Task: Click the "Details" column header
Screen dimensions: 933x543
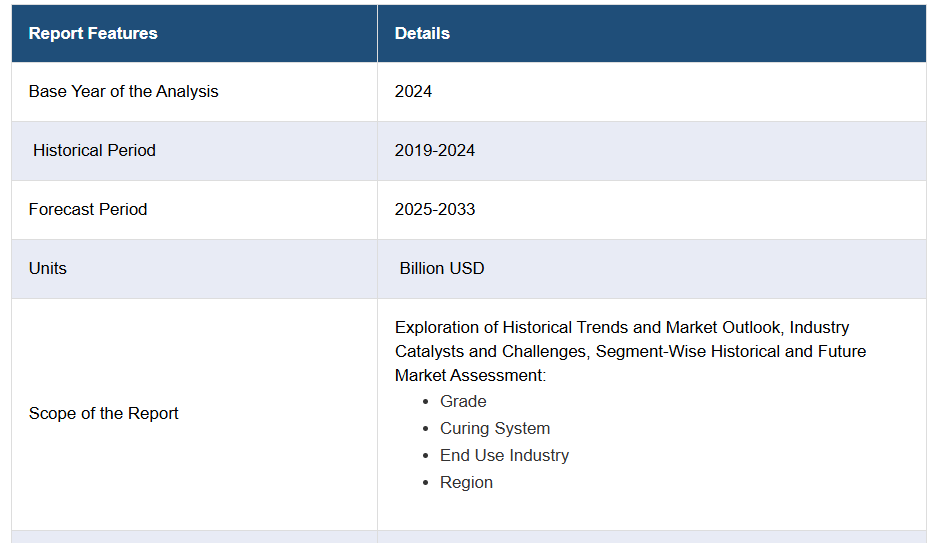Action: click(x=422, y=33)
